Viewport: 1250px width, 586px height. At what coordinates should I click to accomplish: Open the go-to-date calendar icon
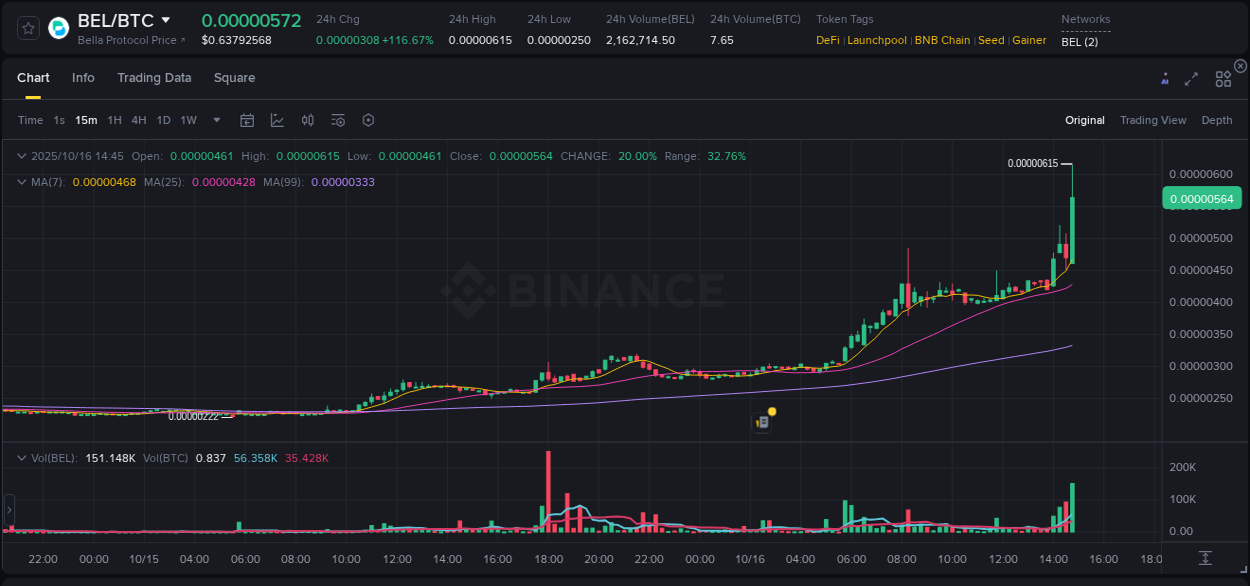(x=247, y=119)
